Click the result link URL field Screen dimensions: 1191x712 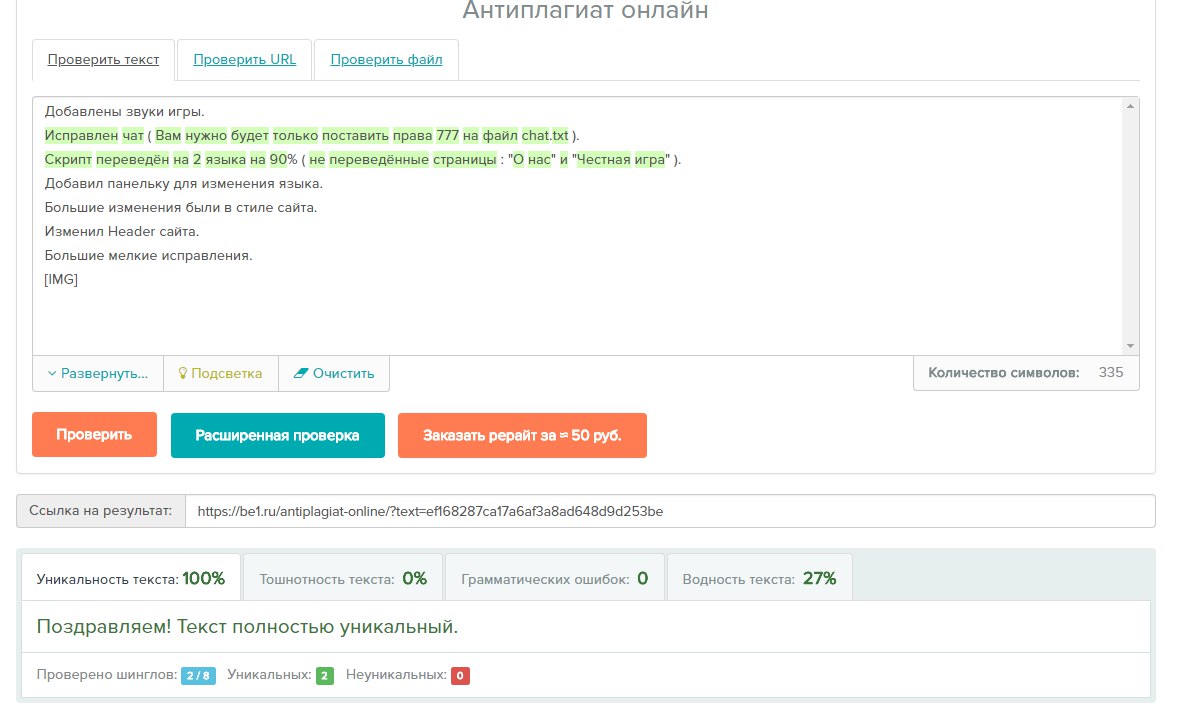coord(670,511)
